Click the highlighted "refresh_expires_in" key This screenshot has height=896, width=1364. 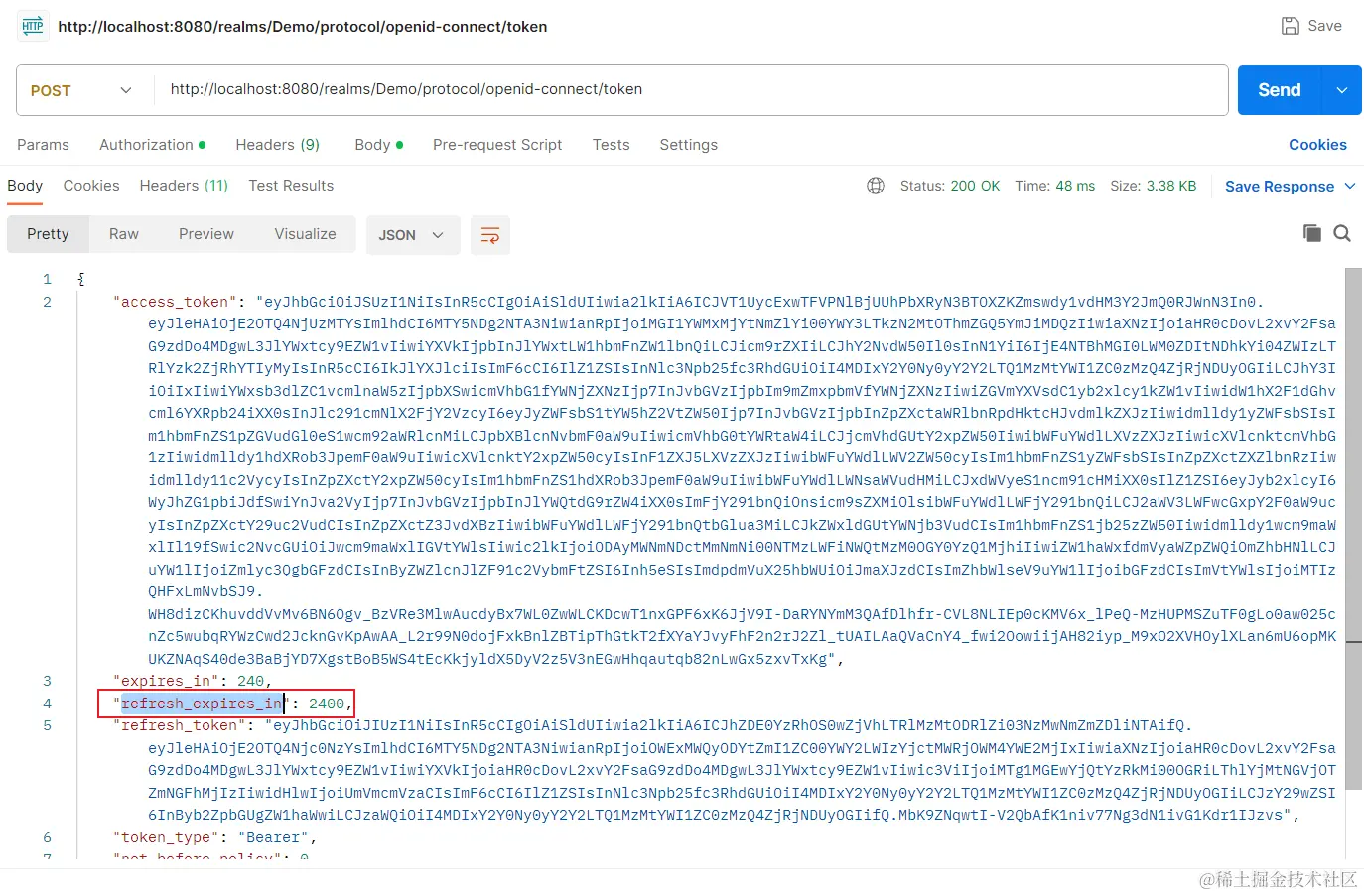click(x=202, y=704)
